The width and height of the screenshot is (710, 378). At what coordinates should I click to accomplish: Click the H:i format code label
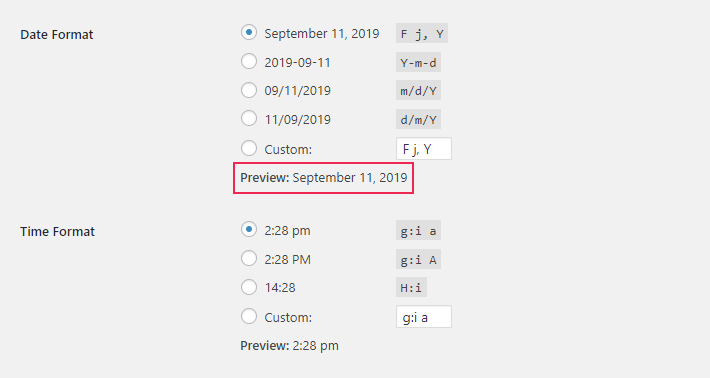click(x=411, y=288)
